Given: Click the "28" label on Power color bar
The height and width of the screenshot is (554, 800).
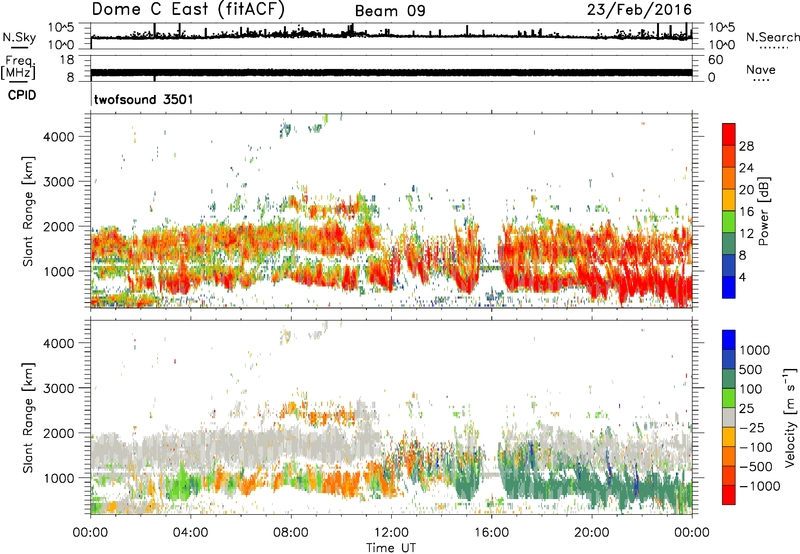Looking at the screenshot, I should point(746,146).
